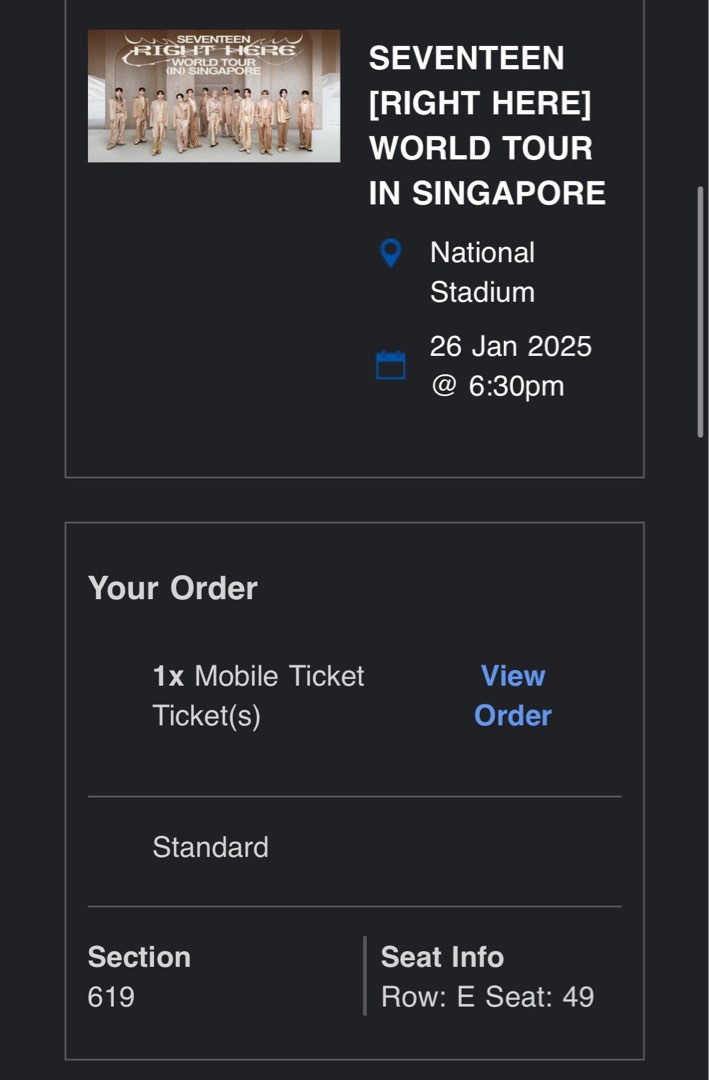This screenshot has height=1080, width=709.
Task: Open View Order for the Mobile Ticket
Action: point(513,695)
